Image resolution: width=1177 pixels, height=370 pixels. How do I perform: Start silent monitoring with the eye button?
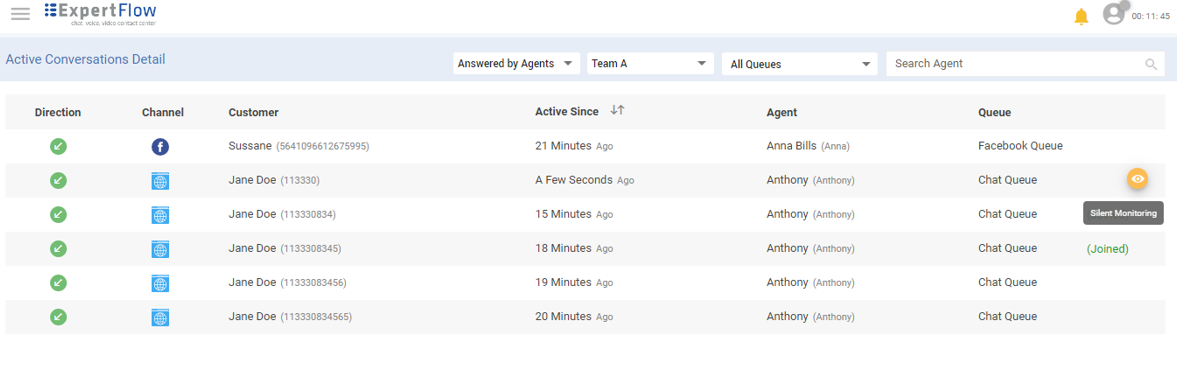[x=1138, y=179]
